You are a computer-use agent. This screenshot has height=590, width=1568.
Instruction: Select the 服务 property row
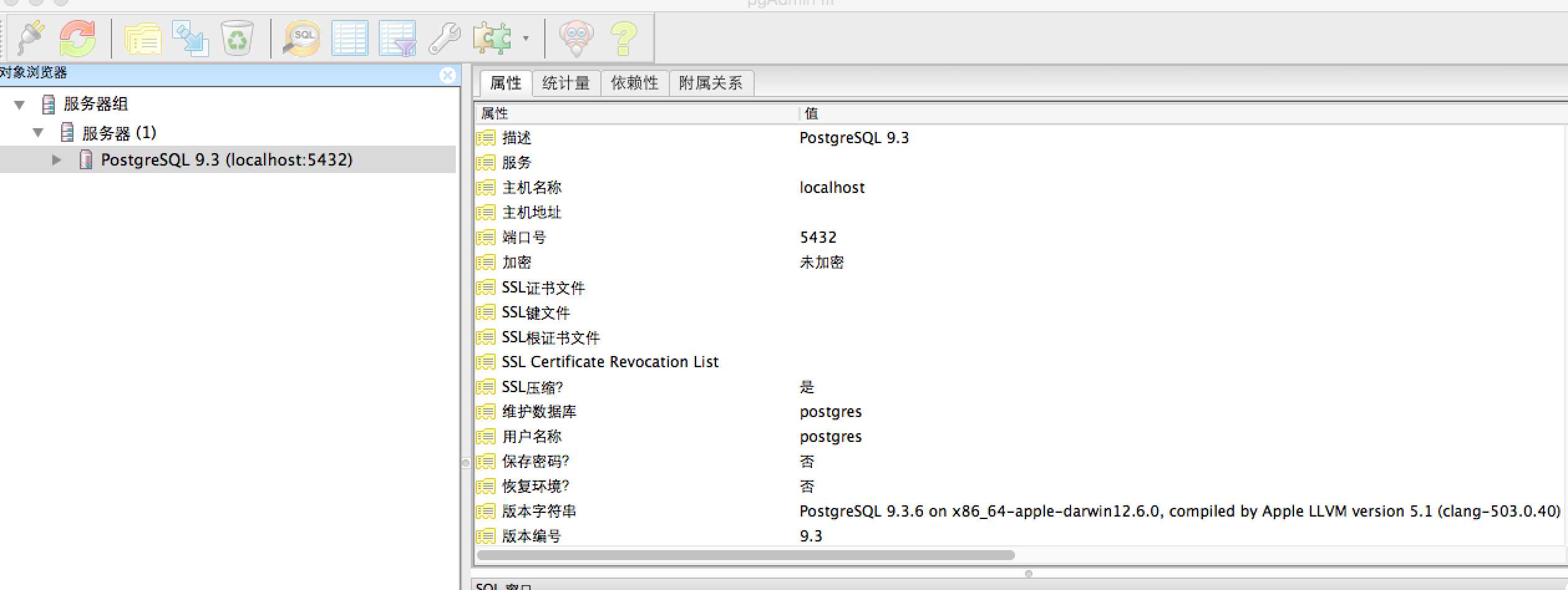coord(1021,162)
